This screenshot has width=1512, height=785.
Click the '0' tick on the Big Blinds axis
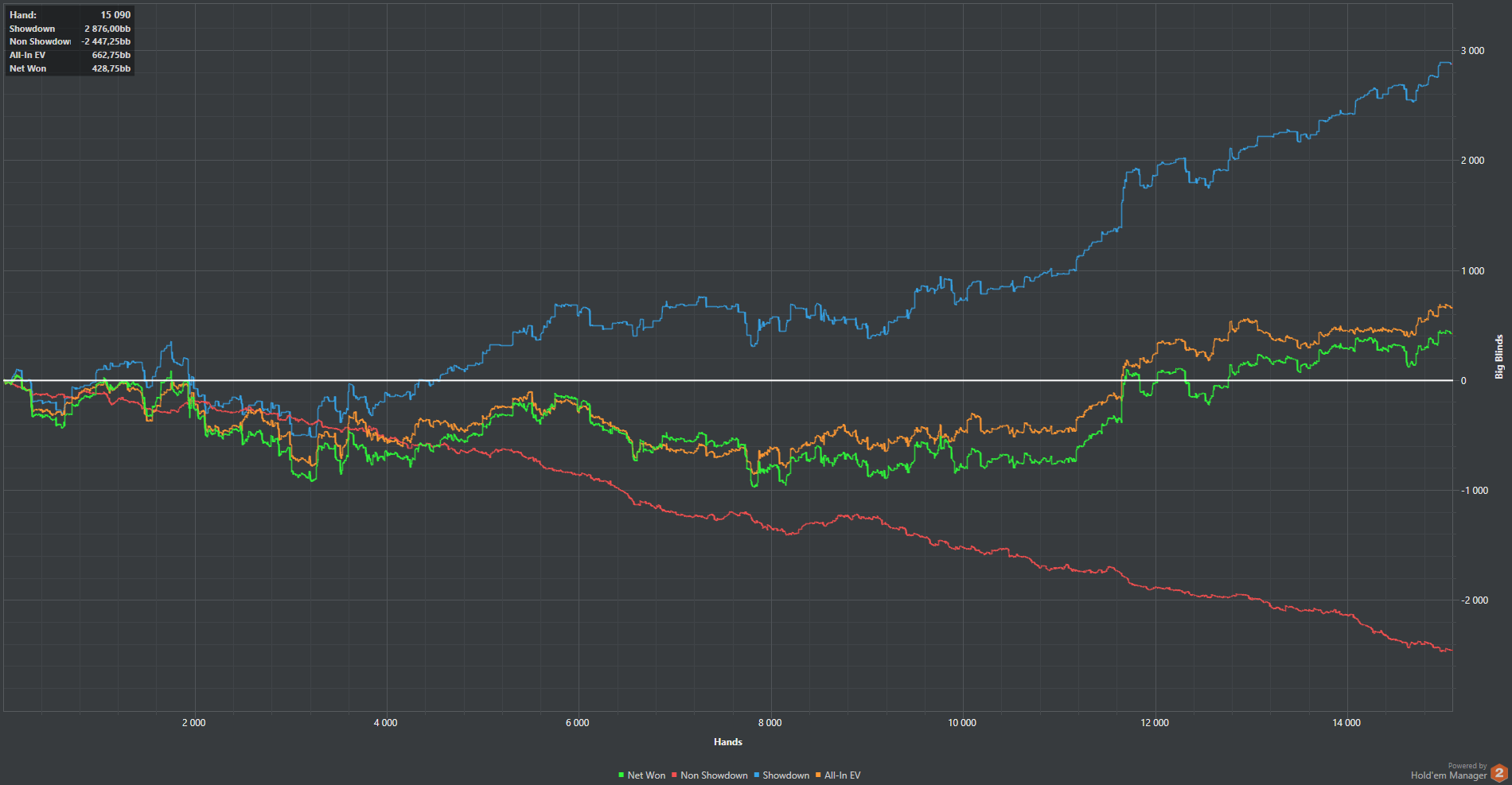click(x=1463, y=381)
